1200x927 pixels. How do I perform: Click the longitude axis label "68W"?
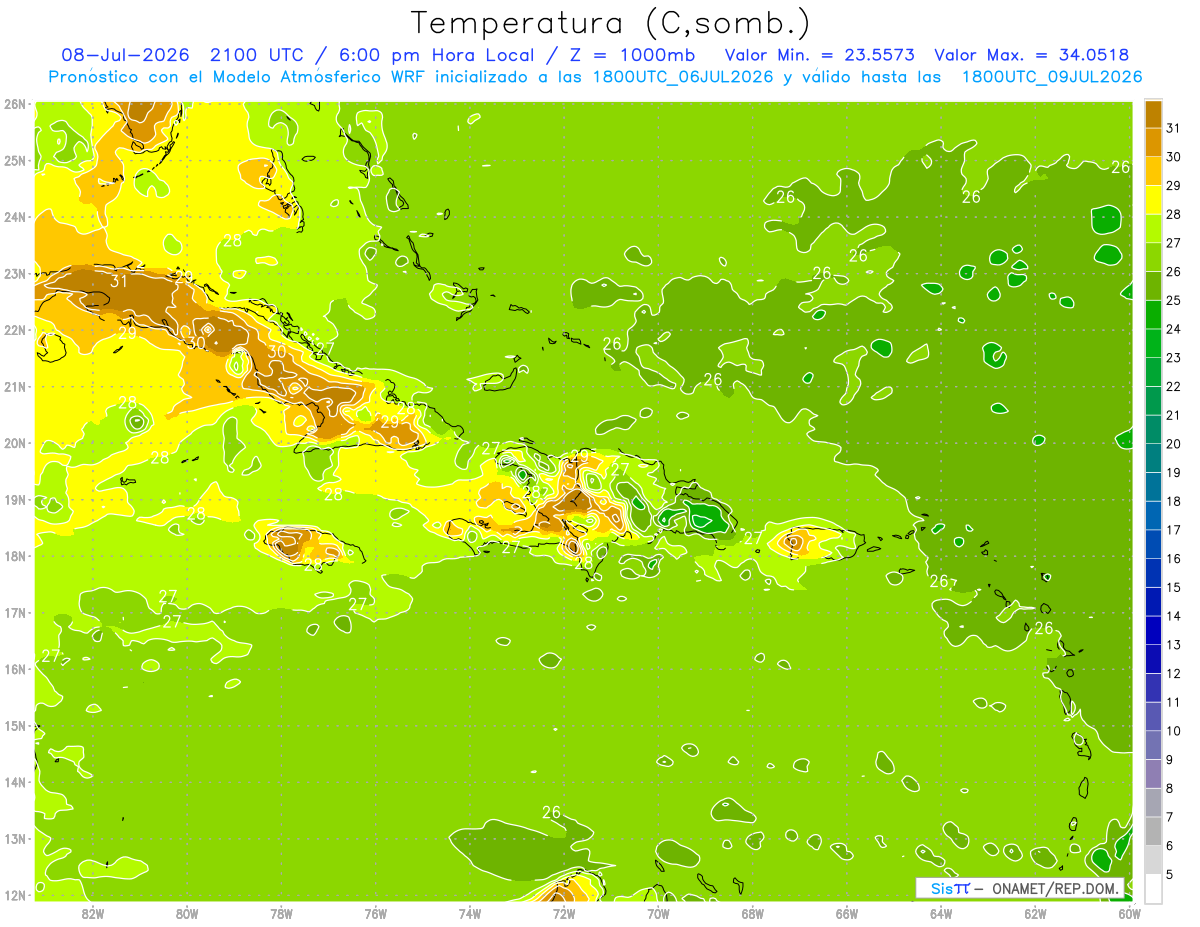pyautogui.click(x=753, y=912)
